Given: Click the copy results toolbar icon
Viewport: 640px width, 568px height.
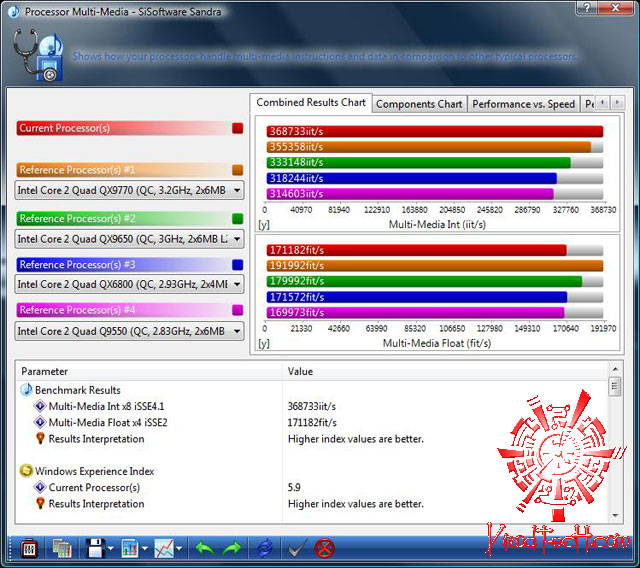Looking at the screenshot, I should [x=61, y=548].
